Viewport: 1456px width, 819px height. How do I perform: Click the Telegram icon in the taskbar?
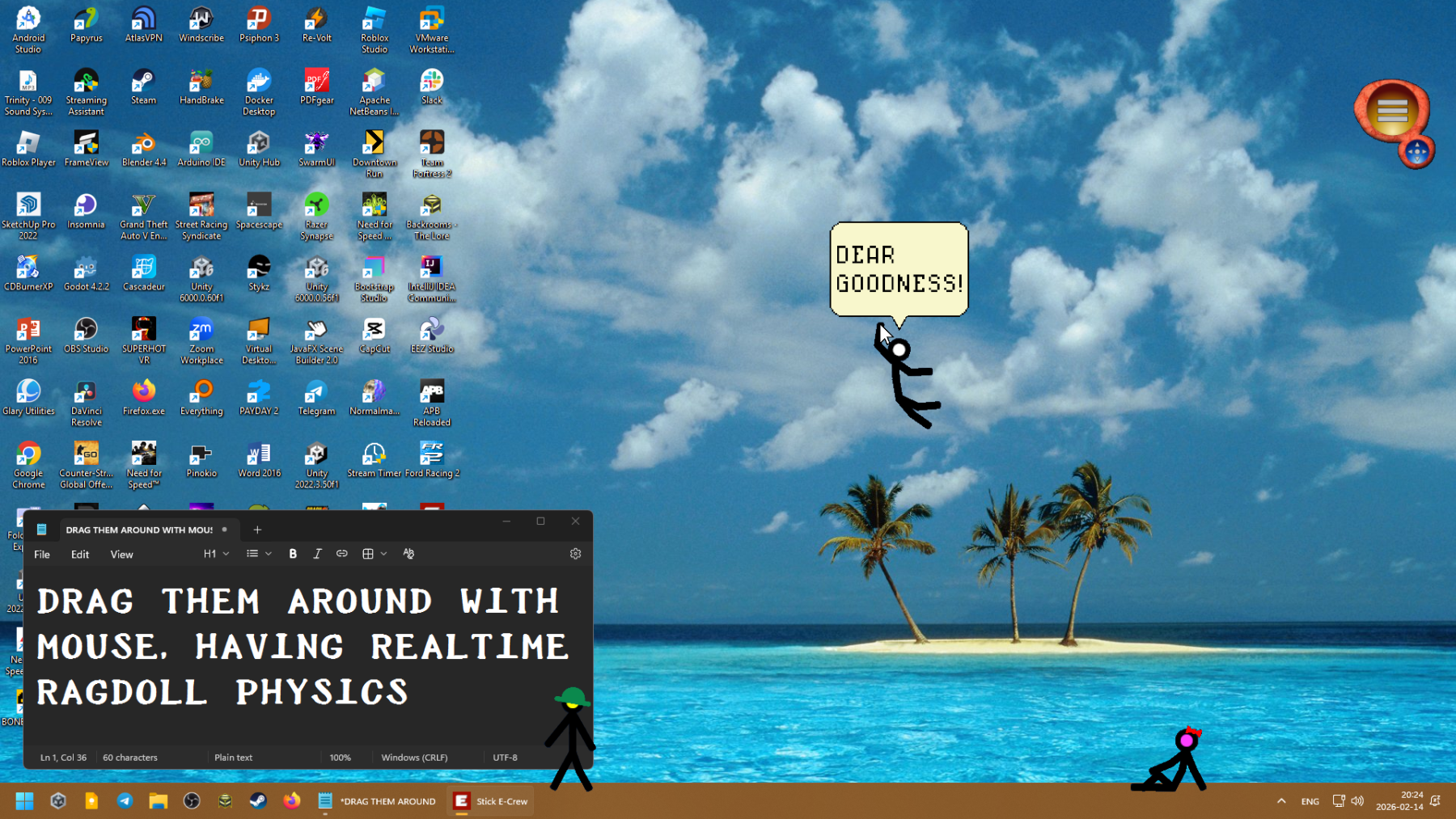[125, 801]
